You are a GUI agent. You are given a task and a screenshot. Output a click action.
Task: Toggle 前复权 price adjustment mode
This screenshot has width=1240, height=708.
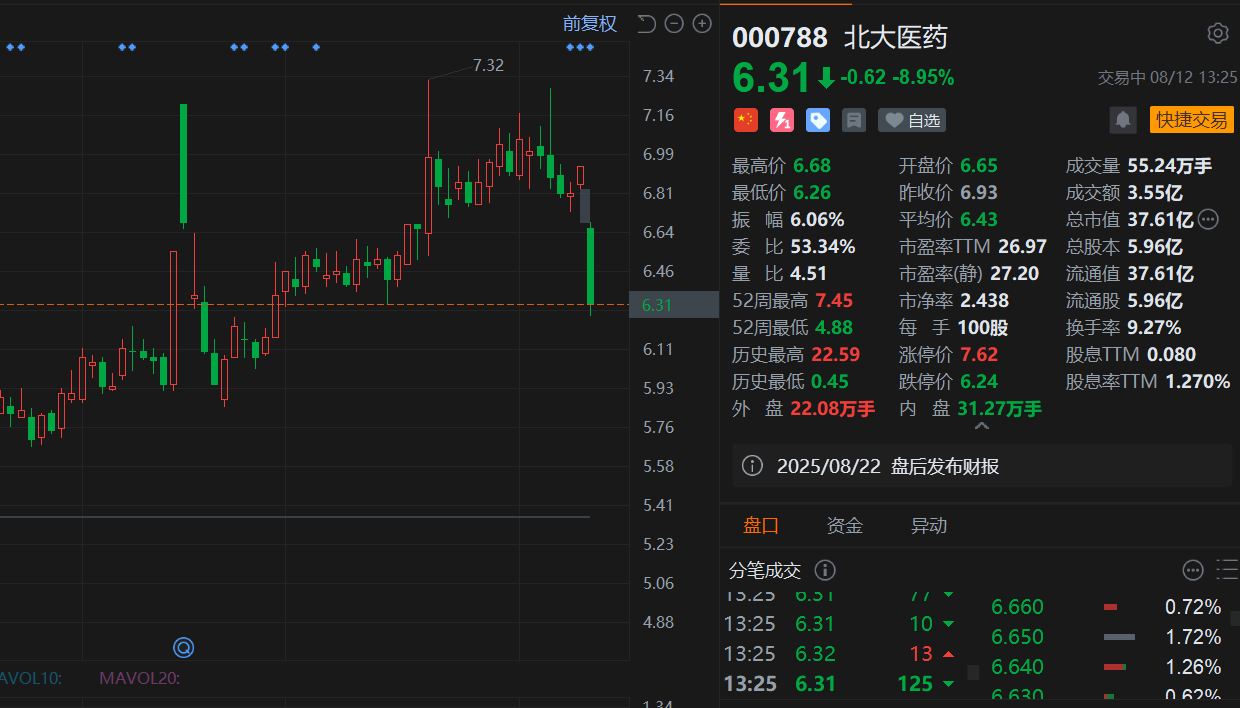(590, 23)
